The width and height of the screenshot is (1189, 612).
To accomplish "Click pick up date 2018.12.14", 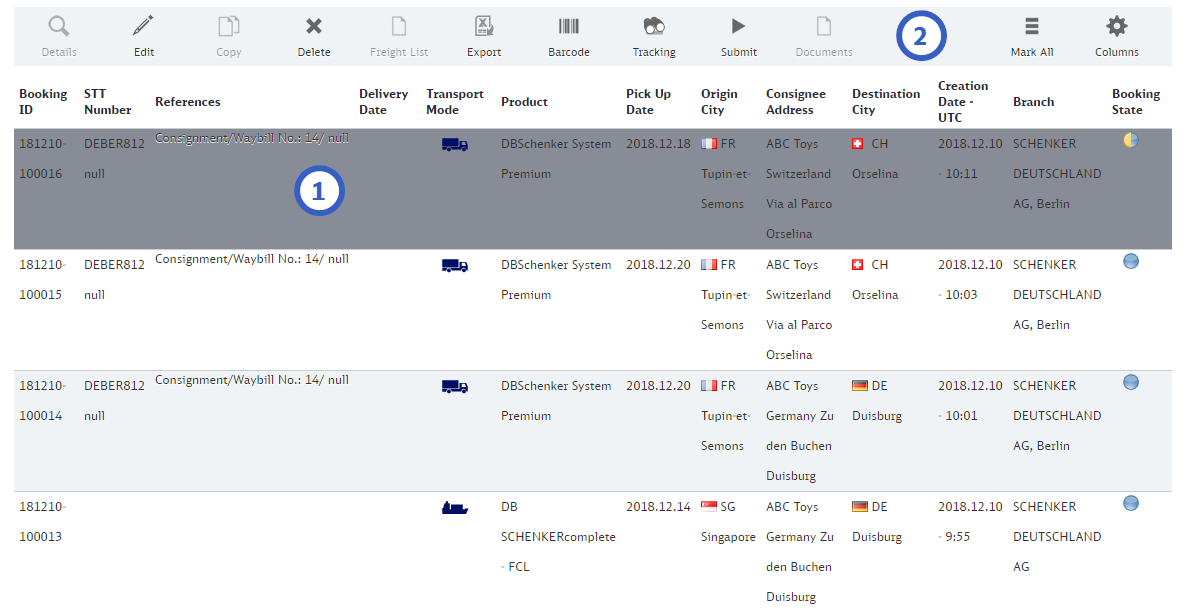I will (x=658, y=507).
